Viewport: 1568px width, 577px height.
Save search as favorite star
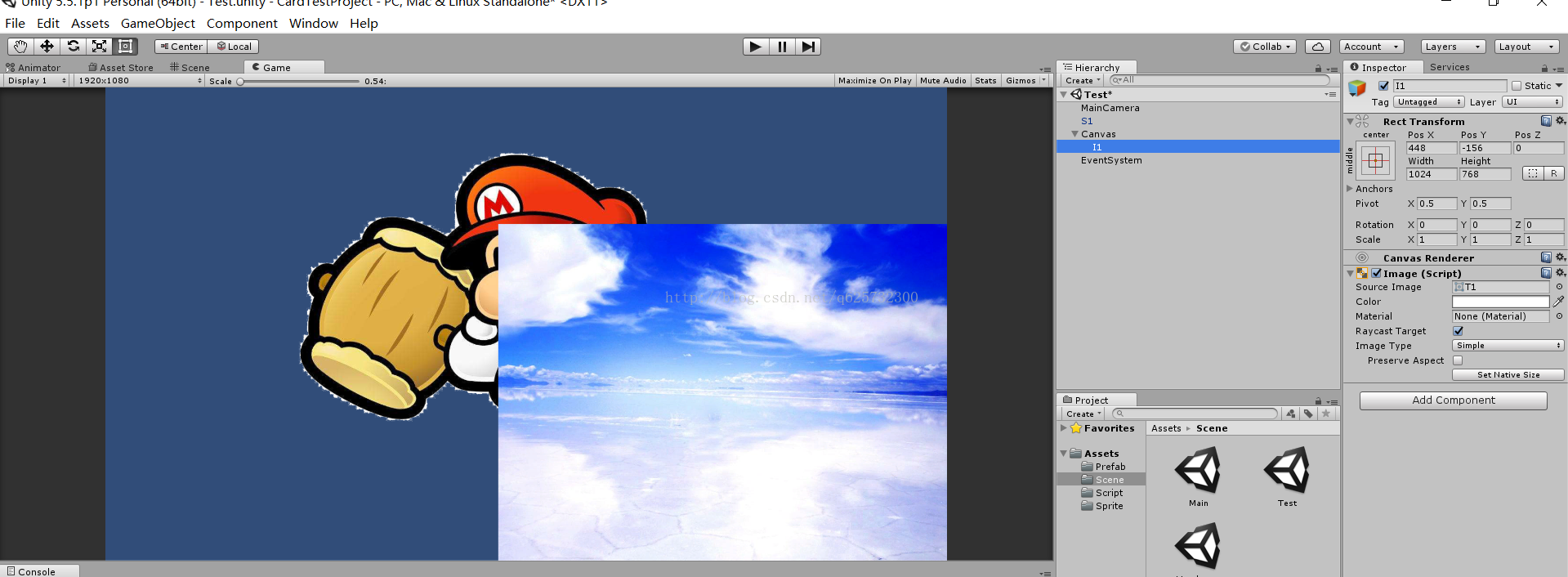pos(1326,414)
